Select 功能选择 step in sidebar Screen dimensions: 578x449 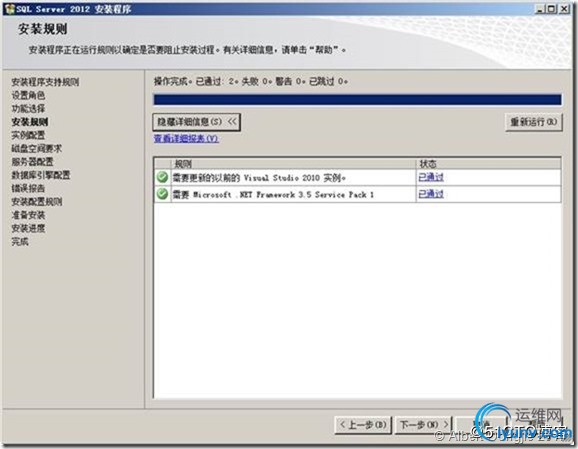coord(28,108)
